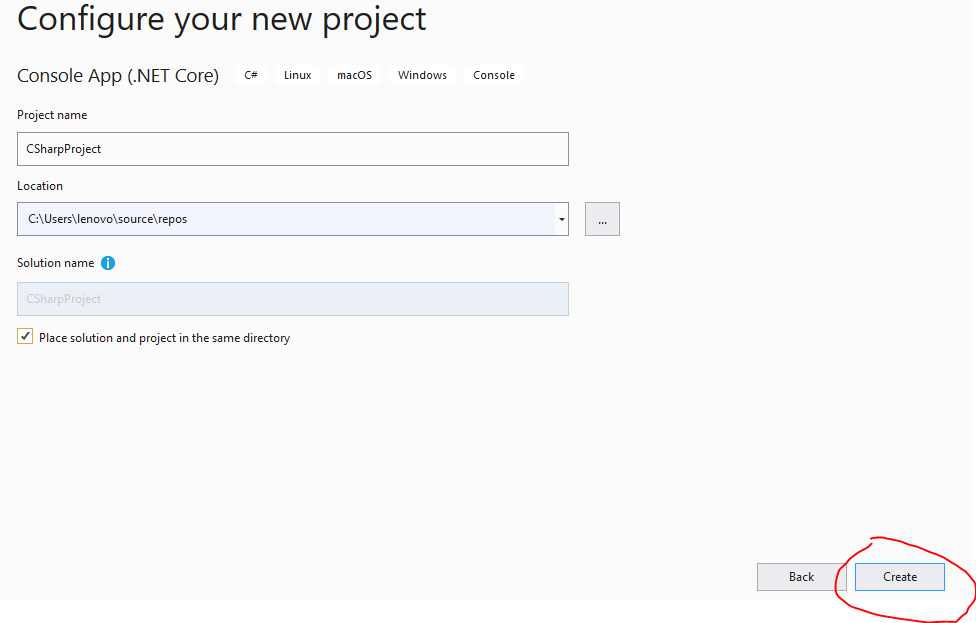This screenshot has width=976, height=623.
Task: Click the 'Configure your new project' heading
Action: [222, 19]
